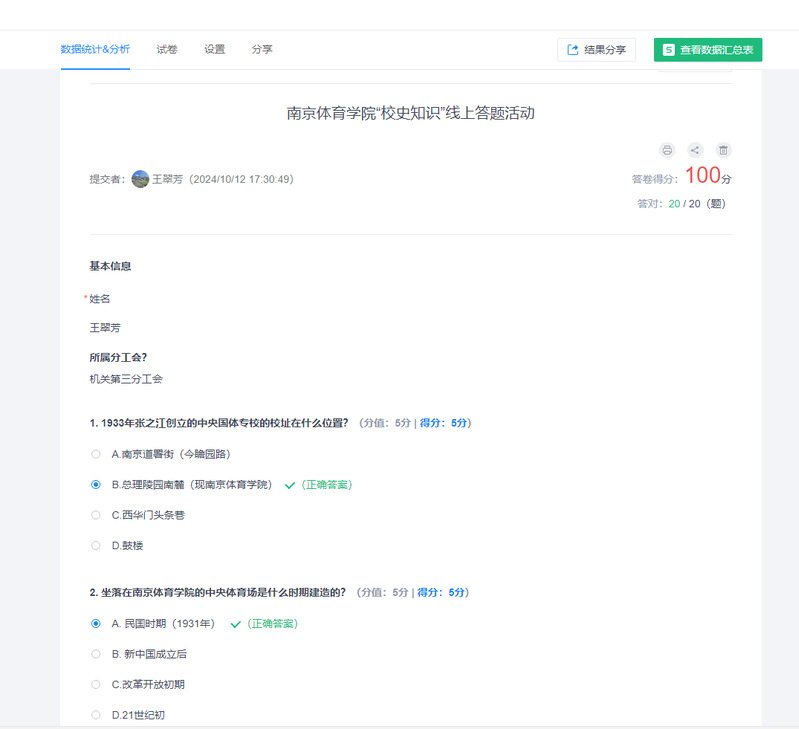The height and width of the screenshot is (729, 799).
Task: Switch to the 试卷 tab
Action: click(167, 49)
